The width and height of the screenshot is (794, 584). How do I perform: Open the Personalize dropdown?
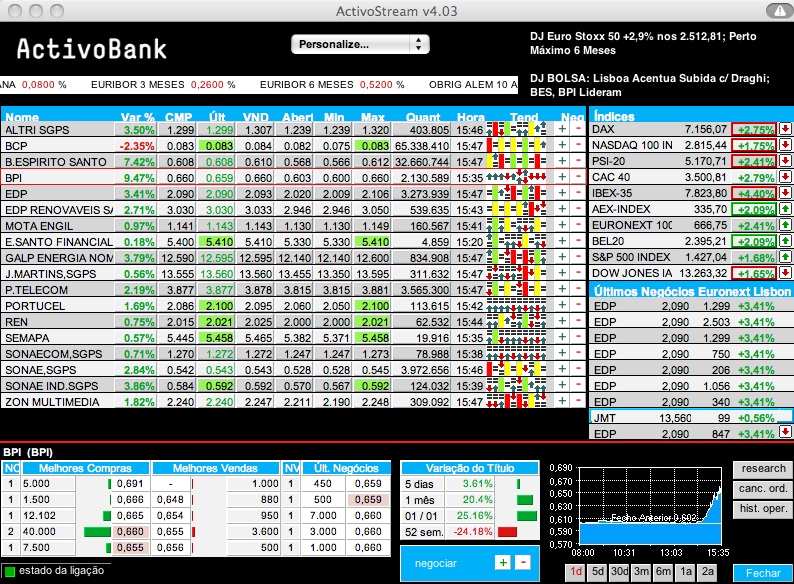(x=360, y=44)
